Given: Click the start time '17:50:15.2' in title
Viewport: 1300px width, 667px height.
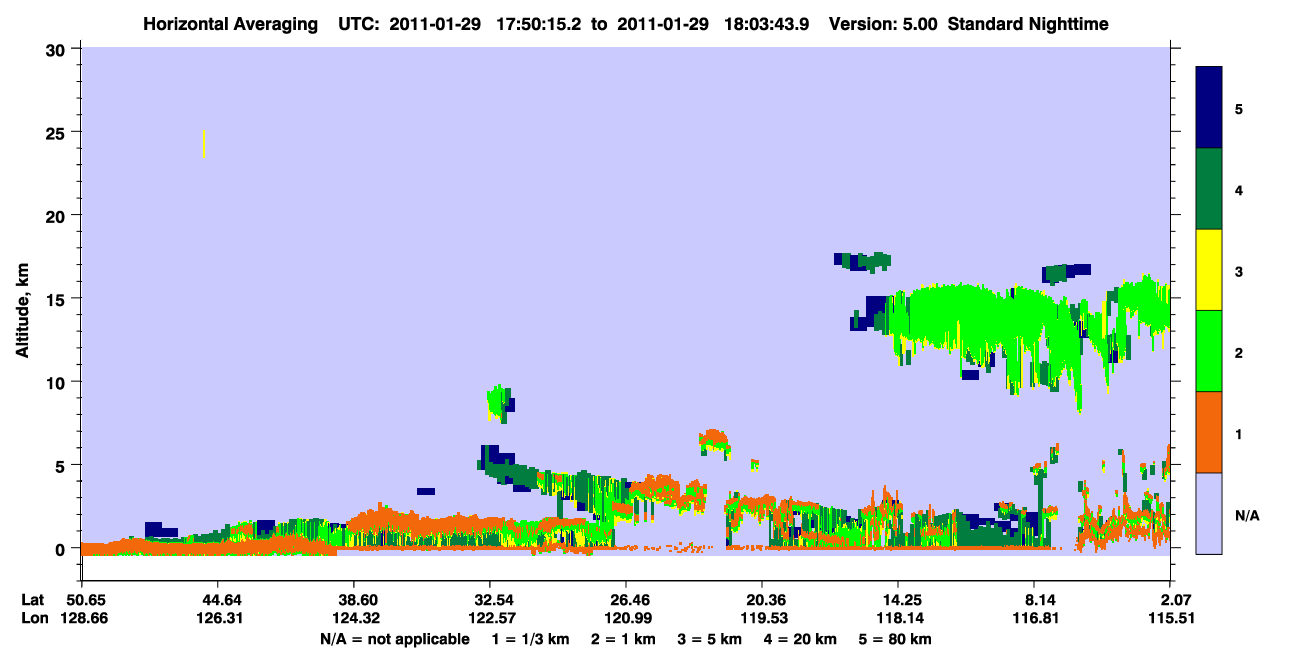Looking at the screenshot, I should pyautogui.click(x=538, y=23).
